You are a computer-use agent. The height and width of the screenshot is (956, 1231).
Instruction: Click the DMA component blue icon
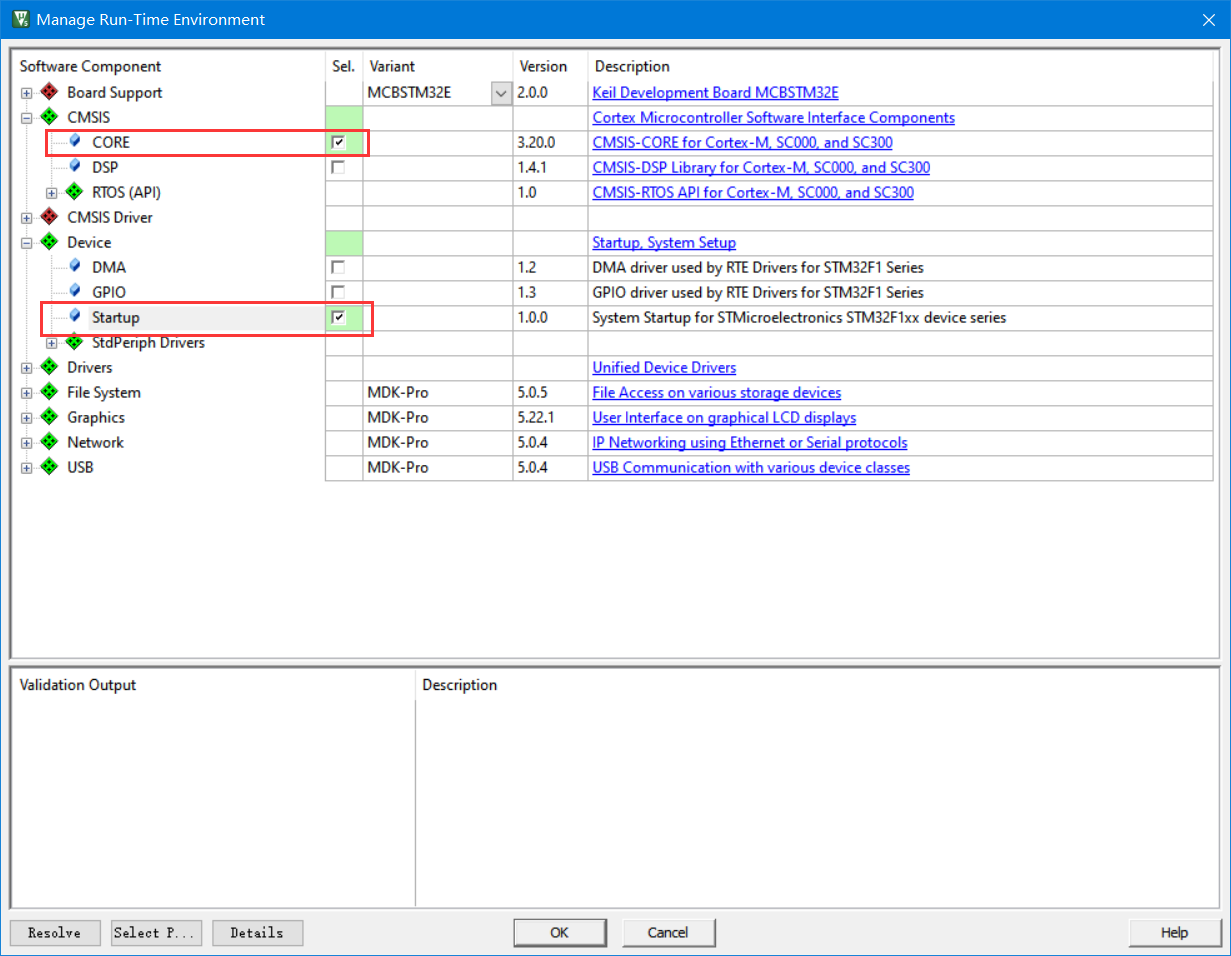coord(75,266)
